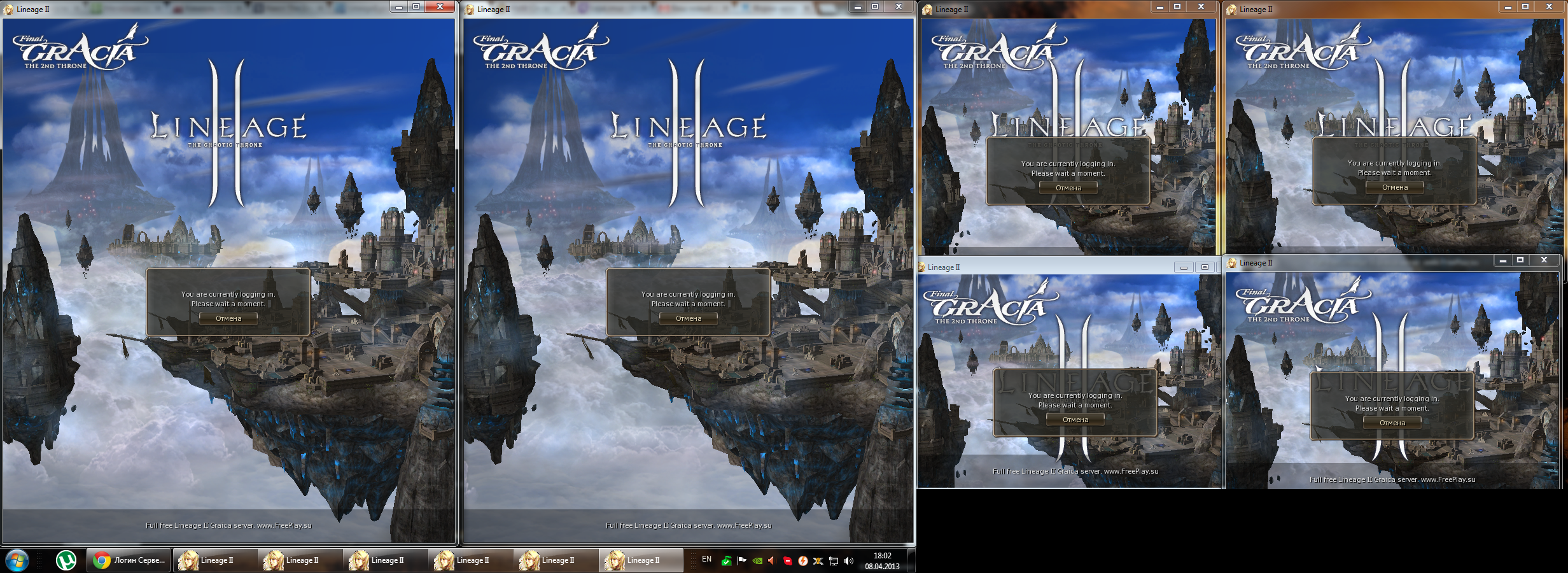
Task: Click the yellow X tray icon
Action: [818, 561]
